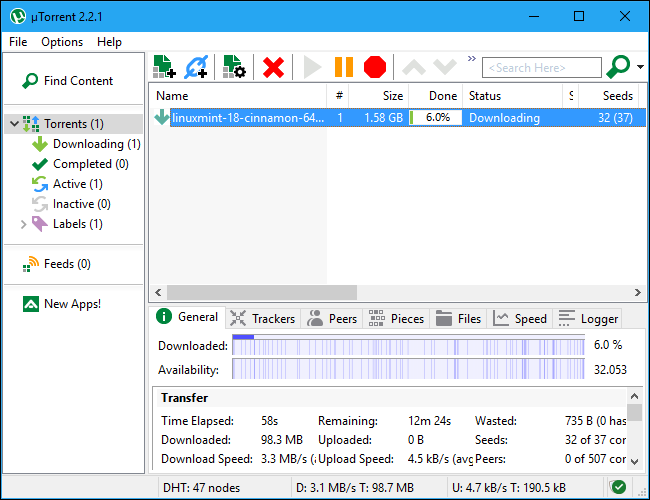Screen dimensions: 650x500
Task: Open Feeds (0) in the sidebar
Action: tap(57, 264)
